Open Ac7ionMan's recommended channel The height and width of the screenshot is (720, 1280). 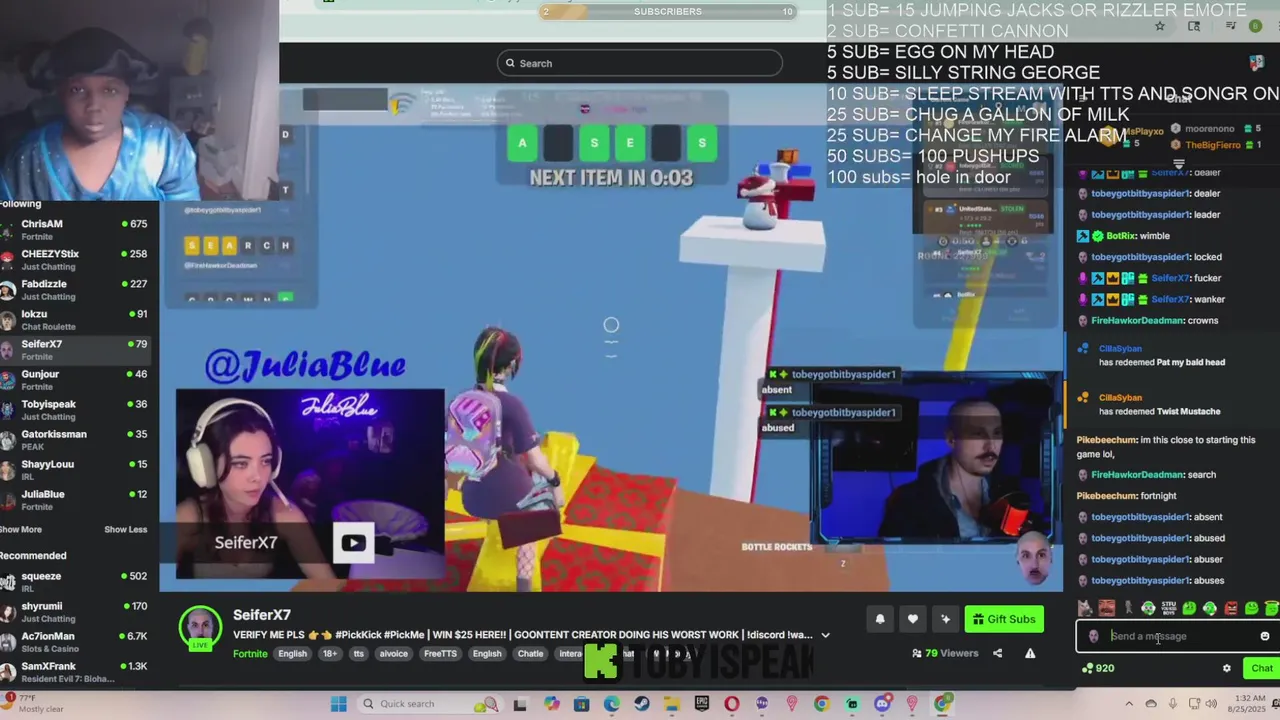(75, 642)
